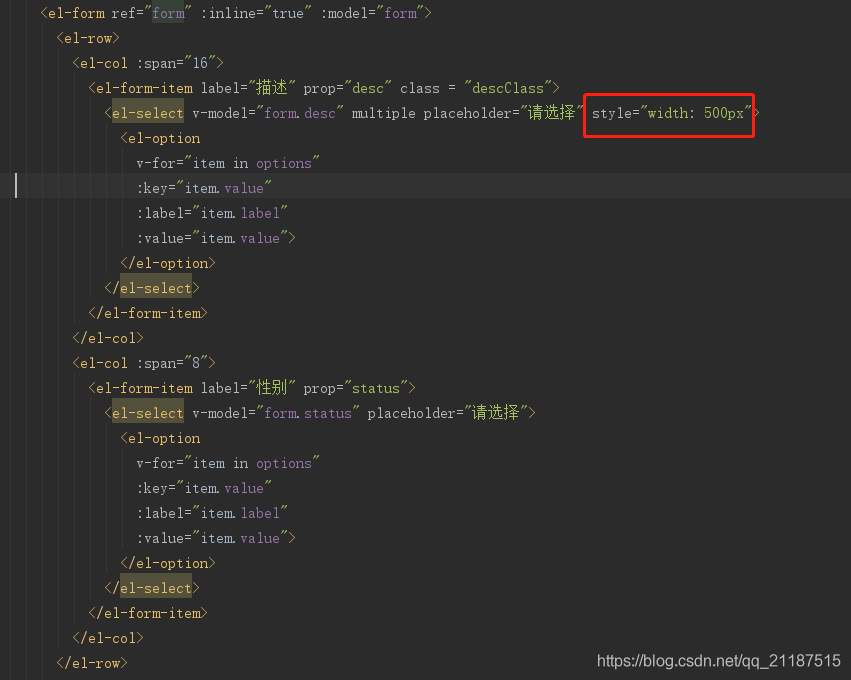This screenshot has height=680, width=851.
Task: Open the blog.csdn.net watermark URL
Action: click(x=718, y=661)
